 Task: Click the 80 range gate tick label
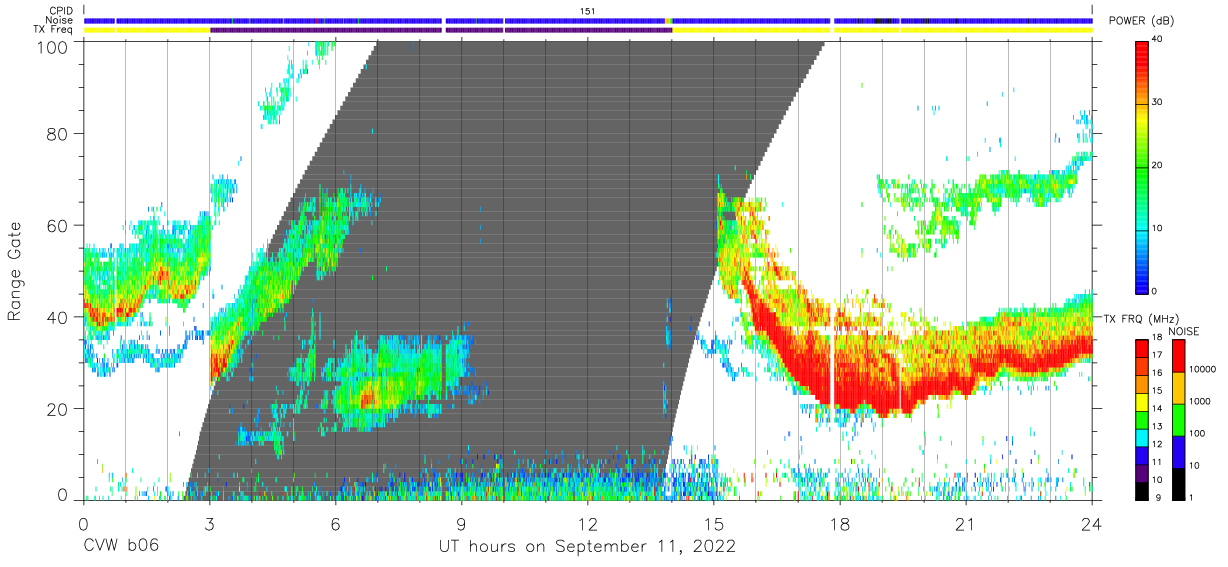58,136
